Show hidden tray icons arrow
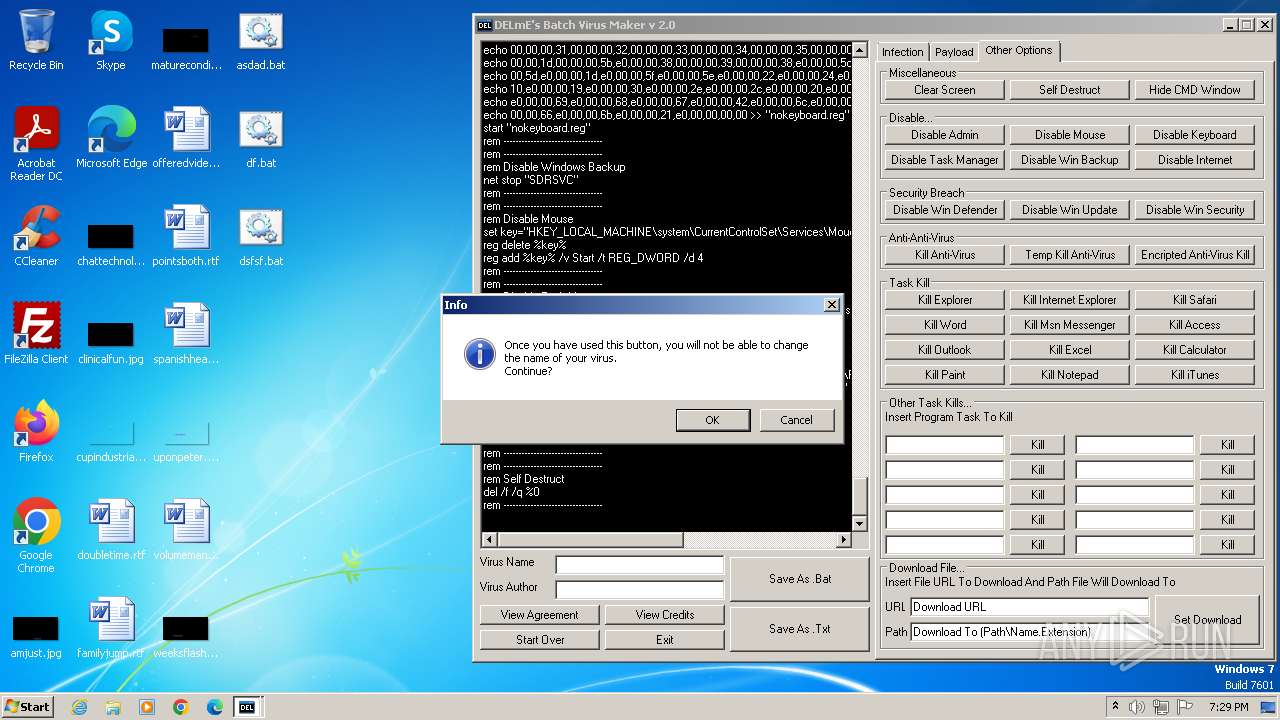Image resolution: width=1280 pixels, height=720 pixels. [x=1115, y=707]
